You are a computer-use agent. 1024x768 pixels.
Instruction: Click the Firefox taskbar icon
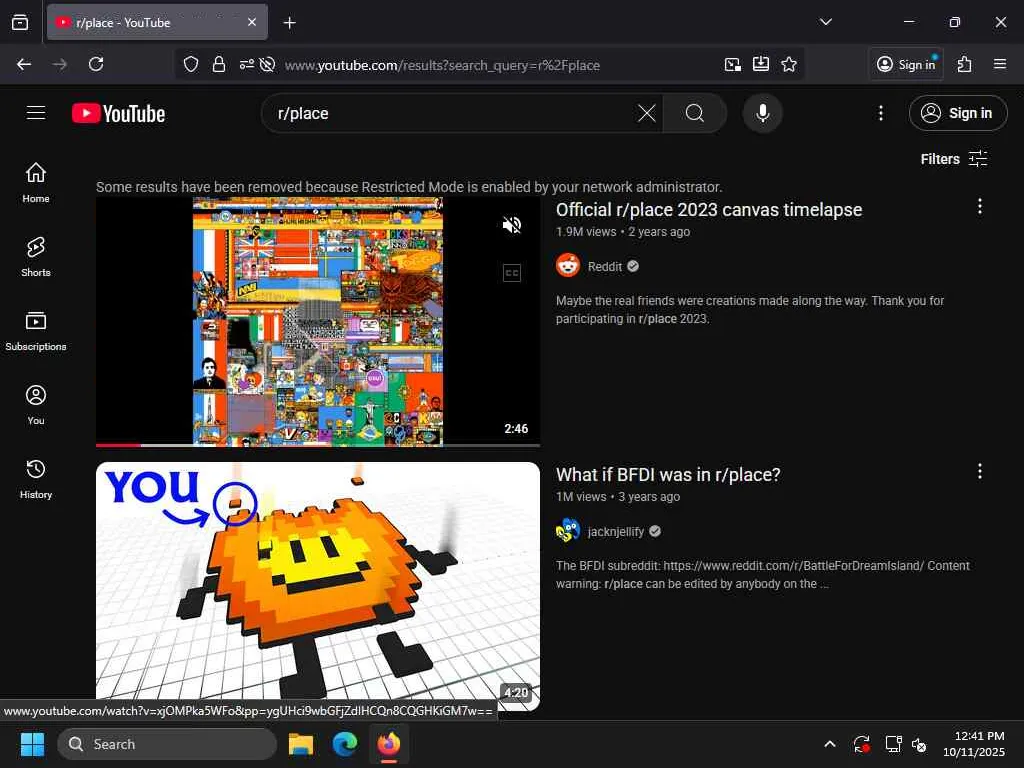(x=389, y=744)
